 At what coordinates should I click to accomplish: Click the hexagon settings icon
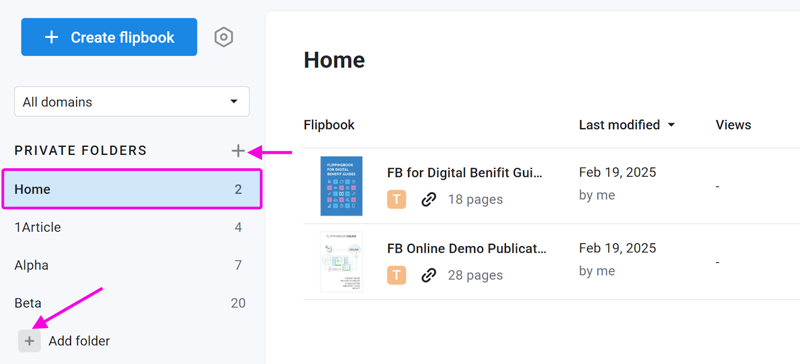[x=223, y=37]
